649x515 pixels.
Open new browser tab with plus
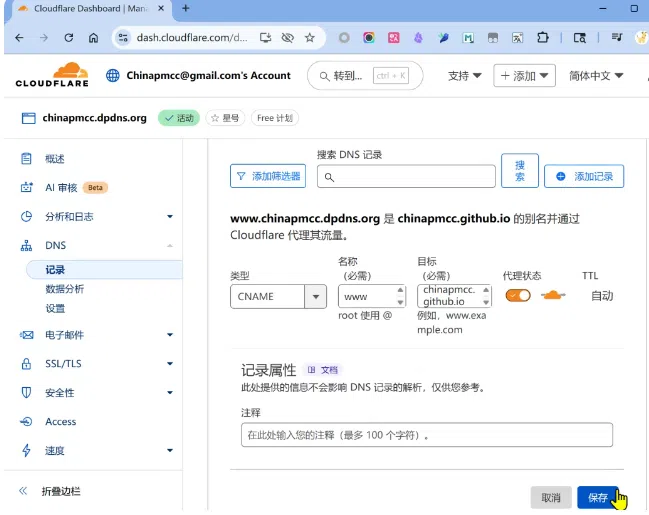coord(186,8)
